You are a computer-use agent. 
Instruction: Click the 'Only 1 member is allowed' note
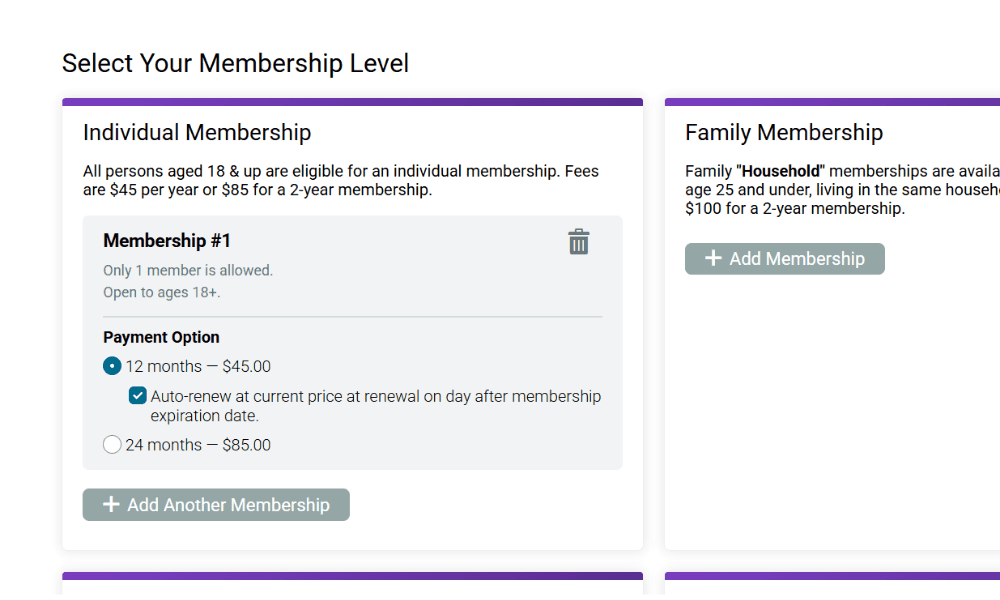click(x=188, y=270)
